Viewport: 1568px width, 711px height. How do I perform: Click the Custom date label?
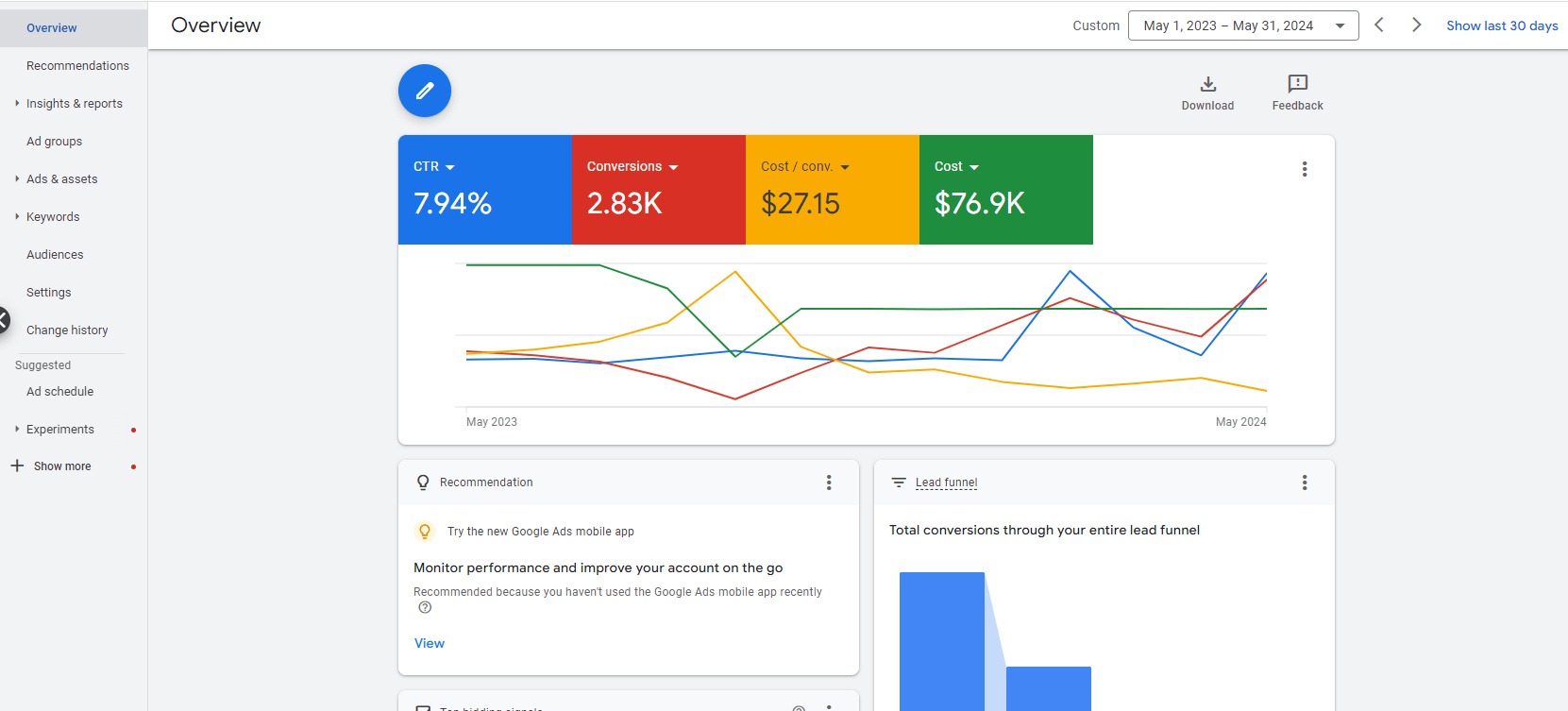[x=1096, y=25]
